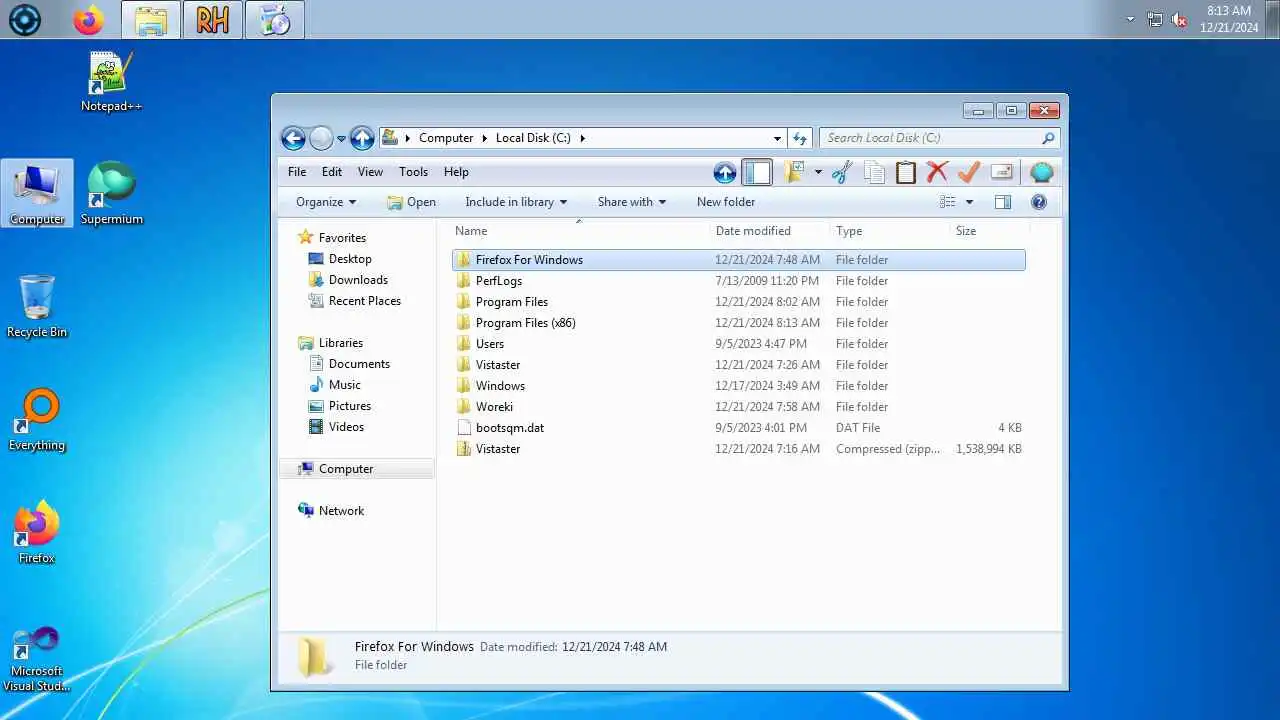Toggle the preview pane button

point(1003,202)
